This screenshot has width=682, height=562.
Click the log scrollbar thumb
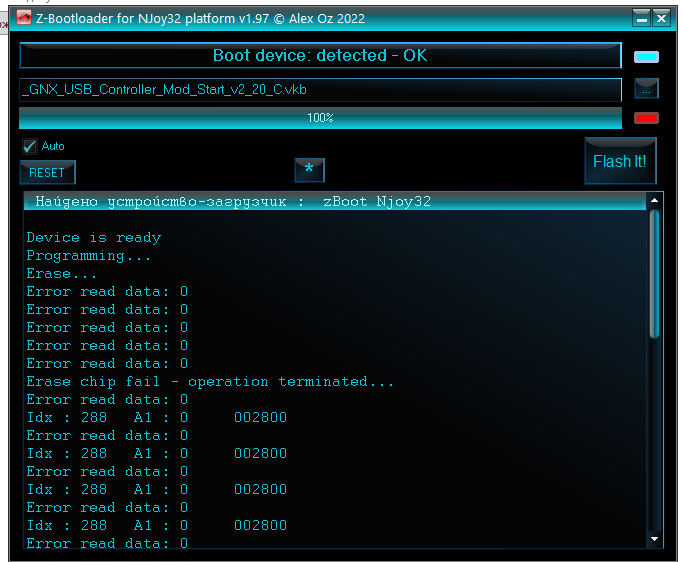[x=655, y=275]
